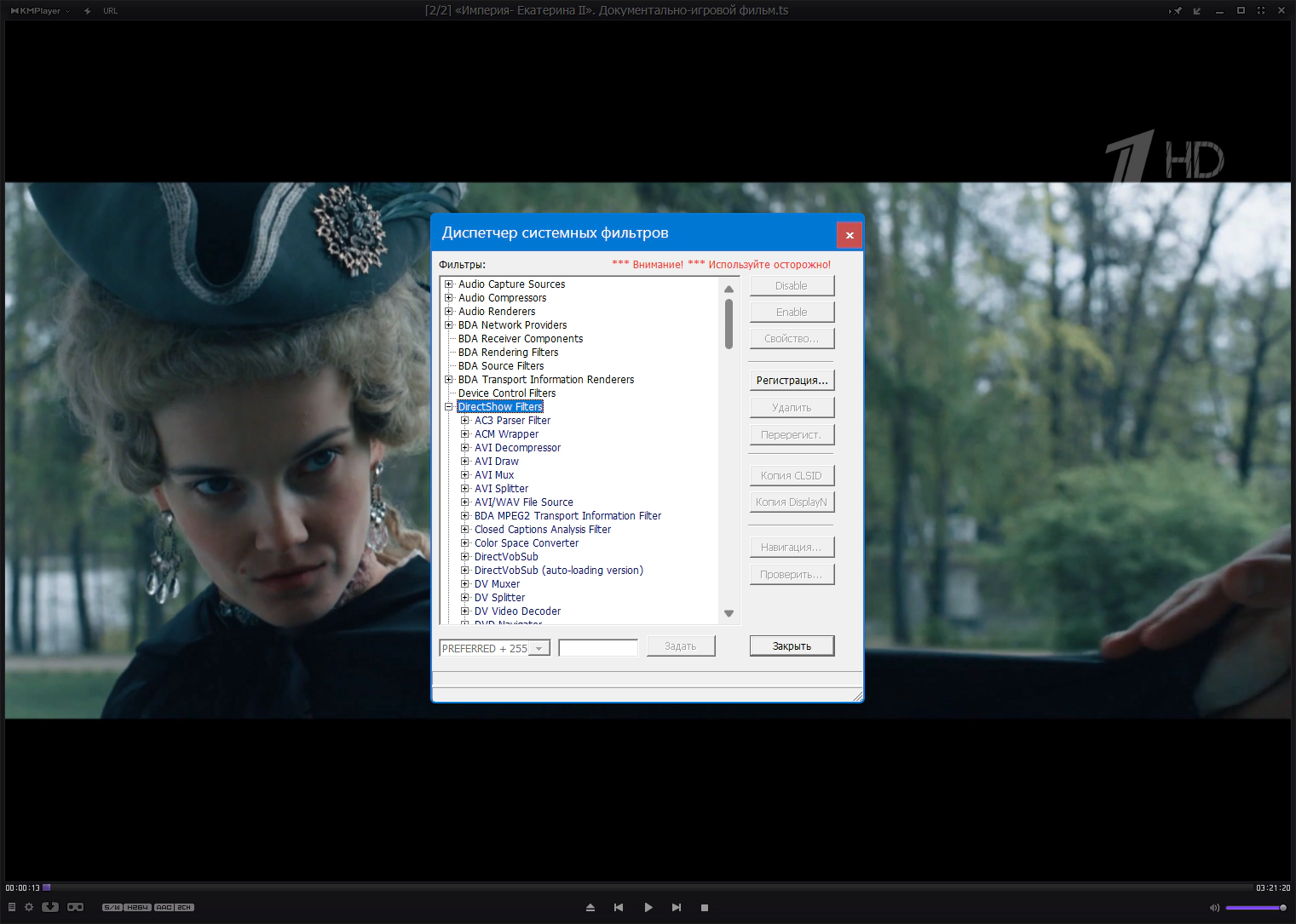The height and width of the screenshot is (924, 1296).
Task: Click the filter list scroll-down arrow
Action: pos(729,614)
